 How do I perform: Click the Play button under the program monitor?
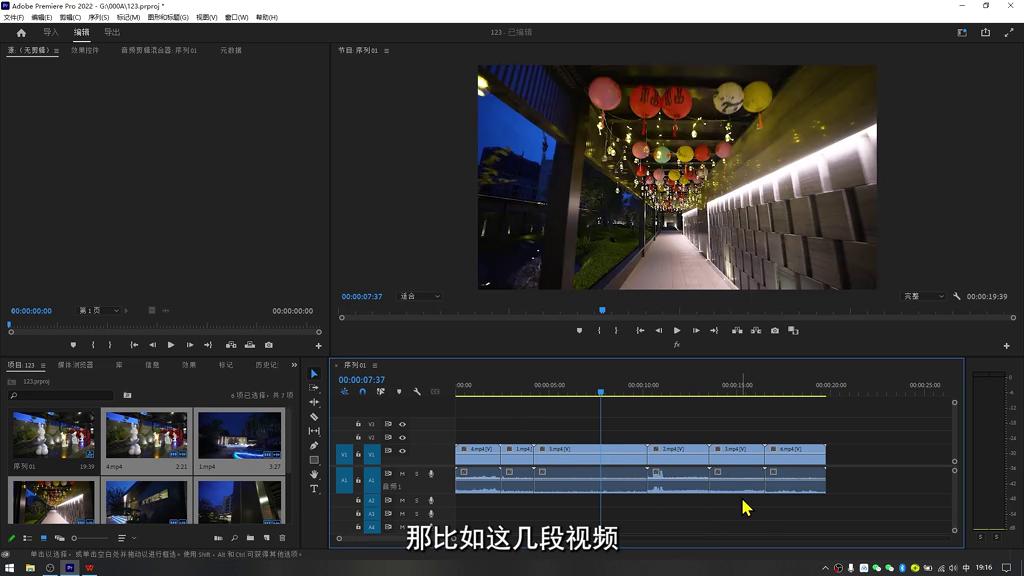coord(677,330)
